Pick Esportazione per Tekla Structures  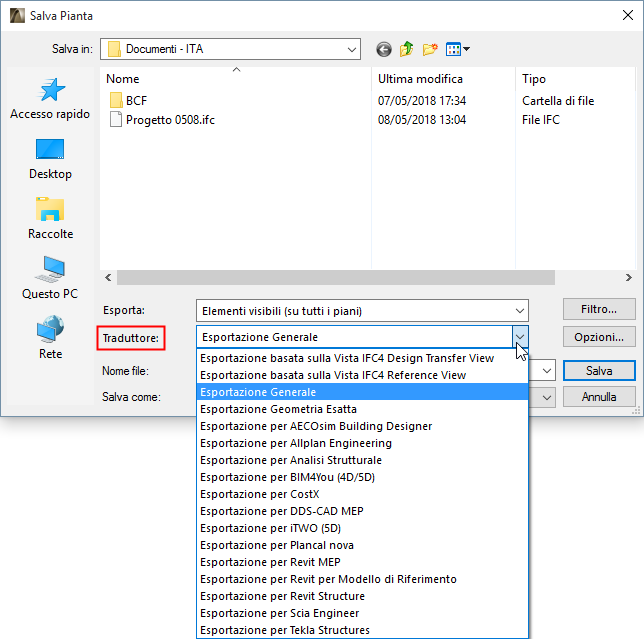click(x=362, y=630)
